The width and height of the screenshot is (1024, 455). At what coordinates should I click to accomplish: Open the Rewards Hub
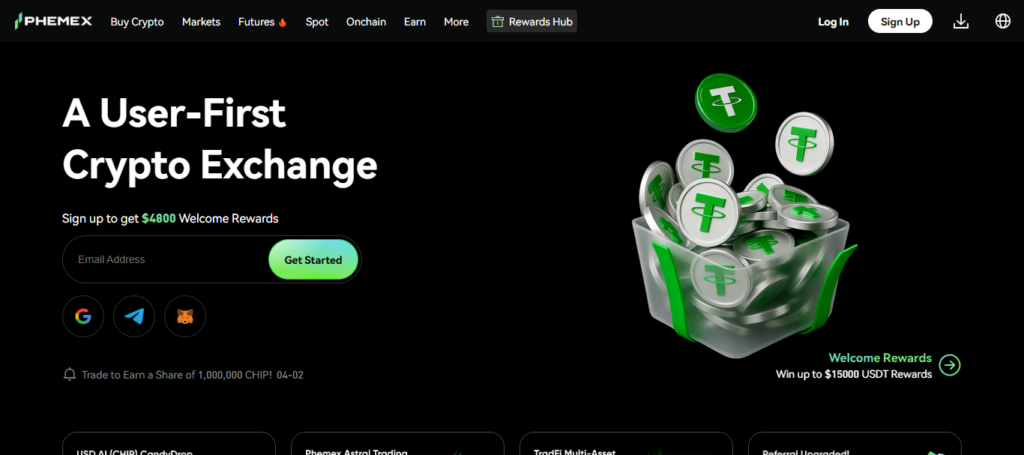pos(532,22)
